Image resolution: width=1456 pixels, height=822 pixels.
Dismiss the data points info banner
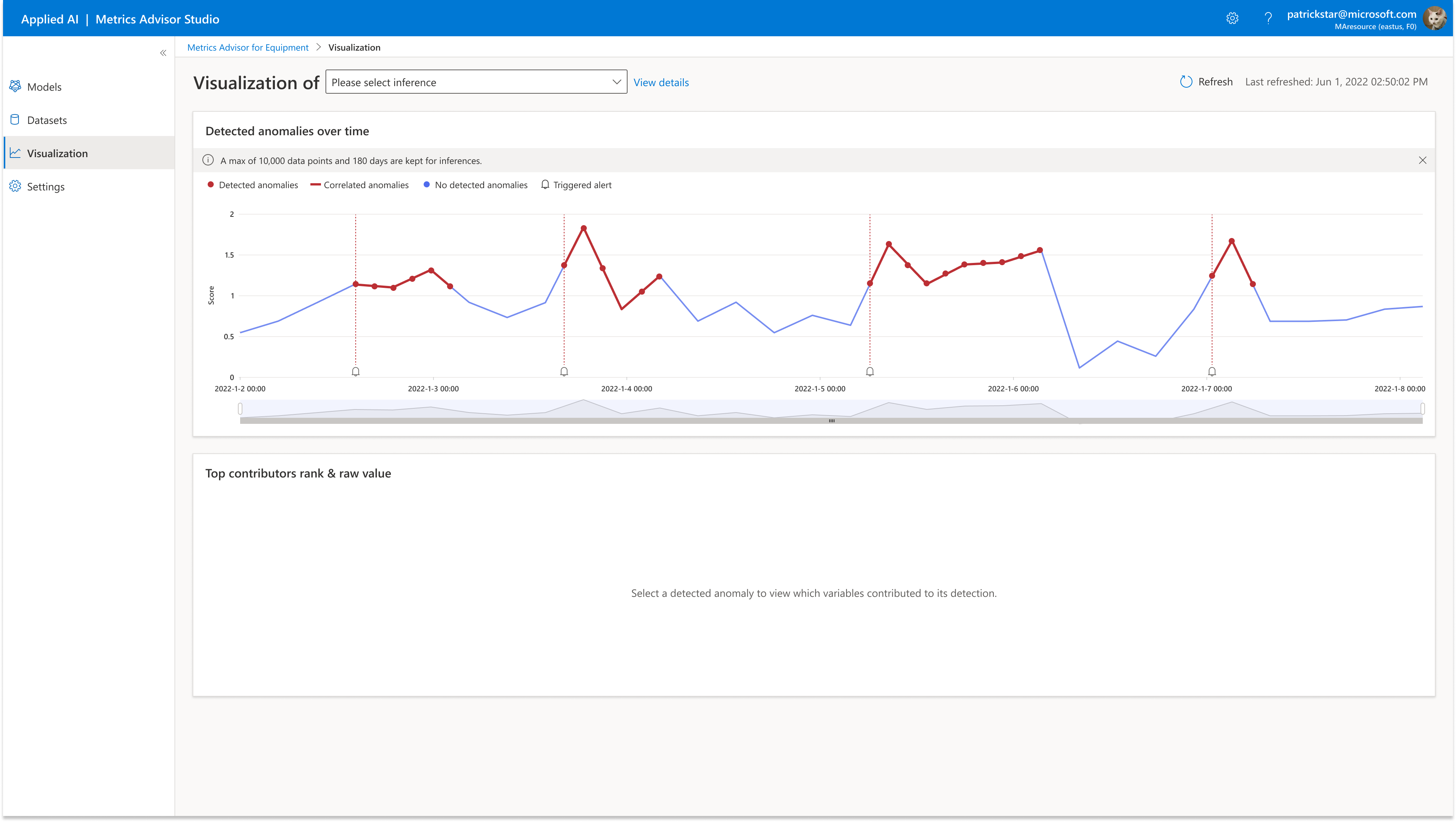click(1422, 161)
